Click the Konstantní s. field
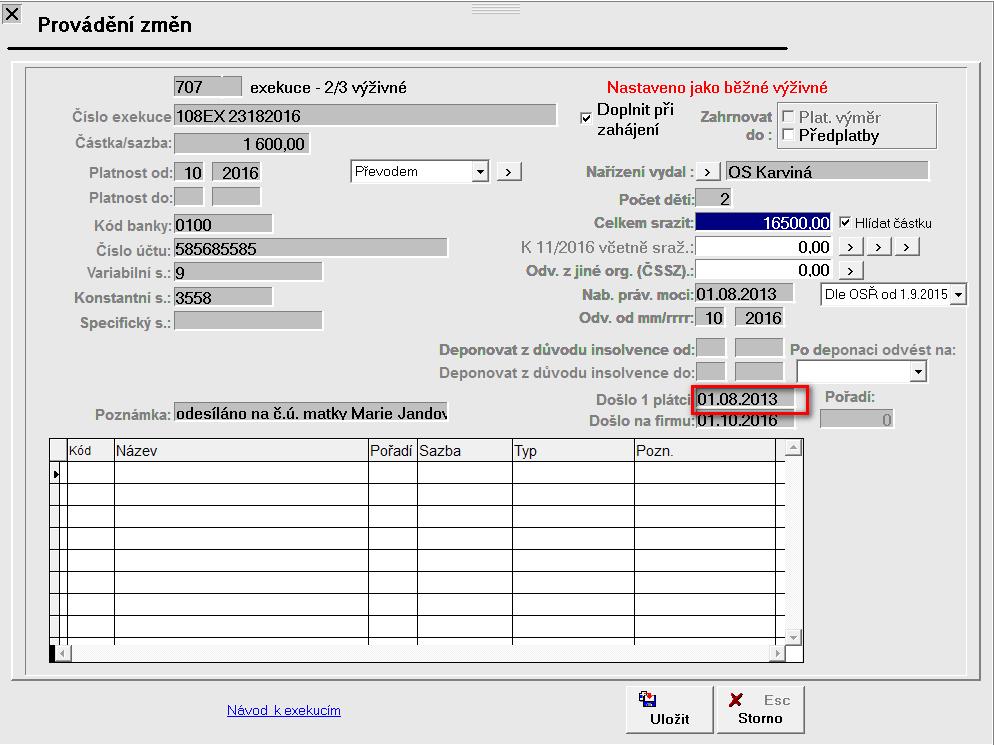This screenshot has height=745, width=994. [223, 297]
